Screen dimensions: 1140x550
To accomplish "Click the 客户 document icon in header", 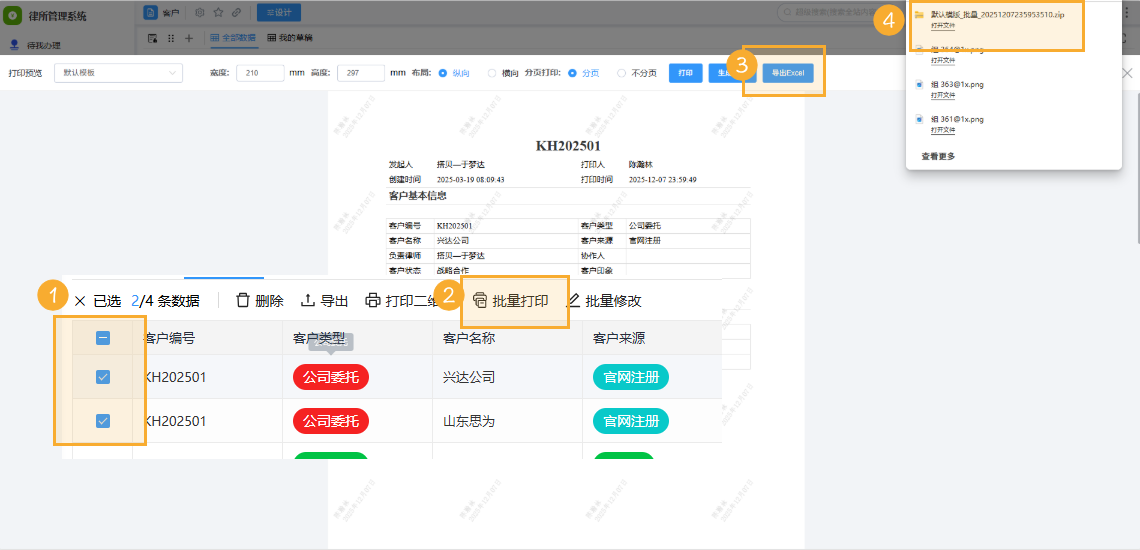I will [150, 12].
